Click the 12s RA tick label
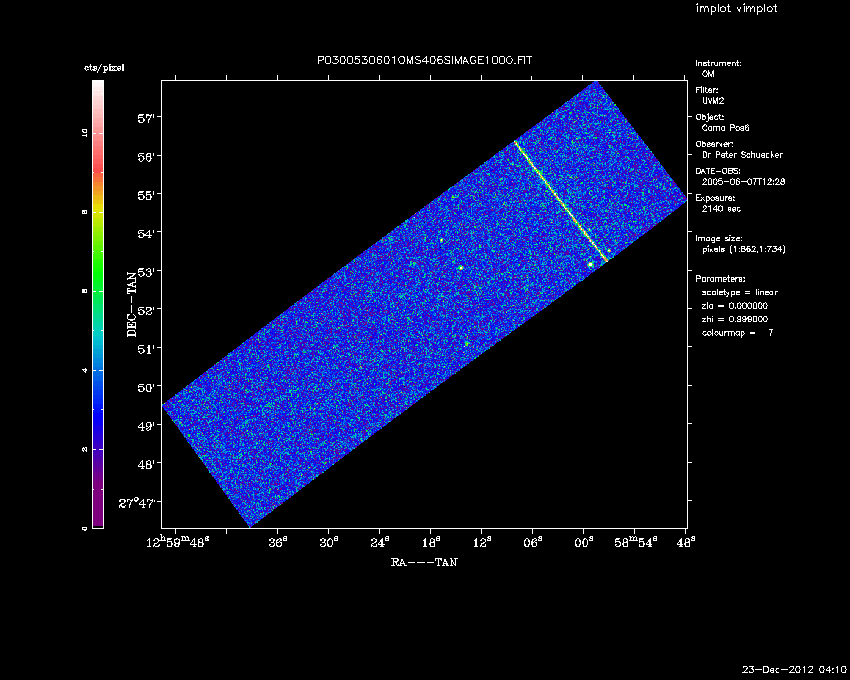The width and height of the screenshot is (850, 680). tap(481, 542)
